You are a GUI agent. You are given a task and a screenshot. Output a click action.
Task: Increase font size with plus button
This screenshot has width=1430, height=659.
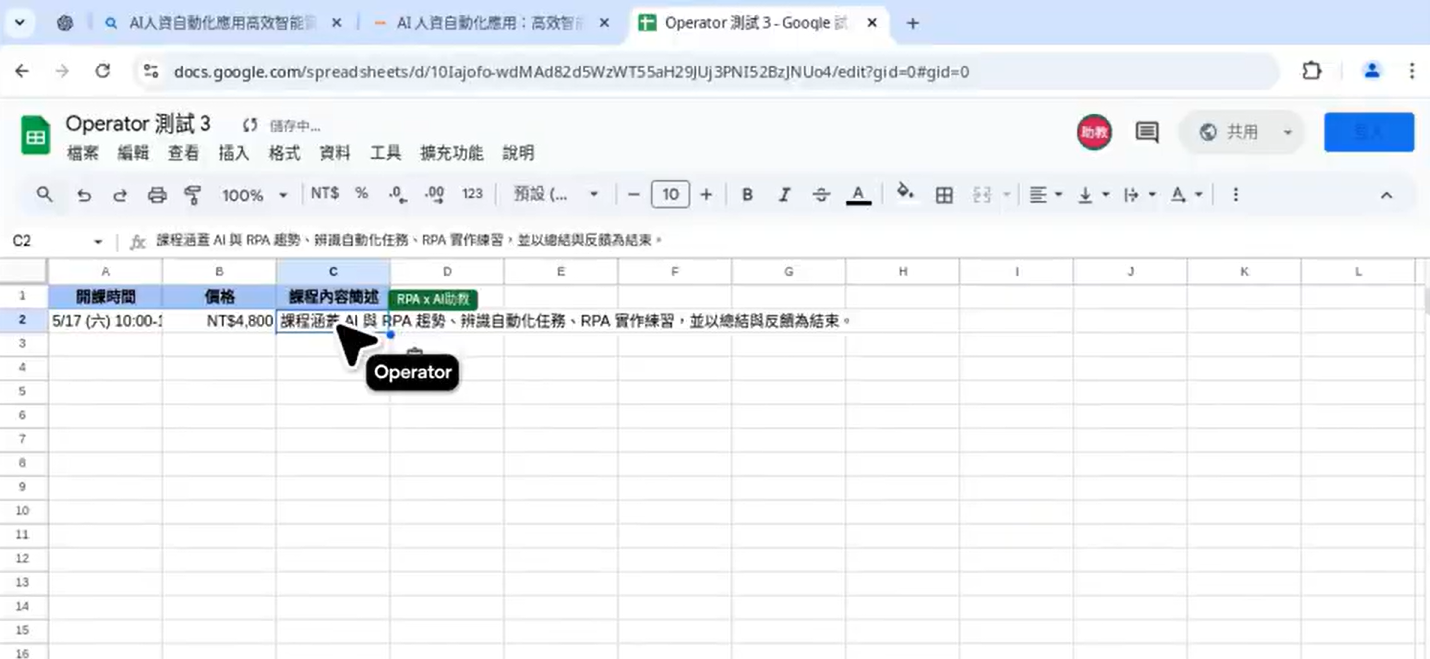click(706, 194)
